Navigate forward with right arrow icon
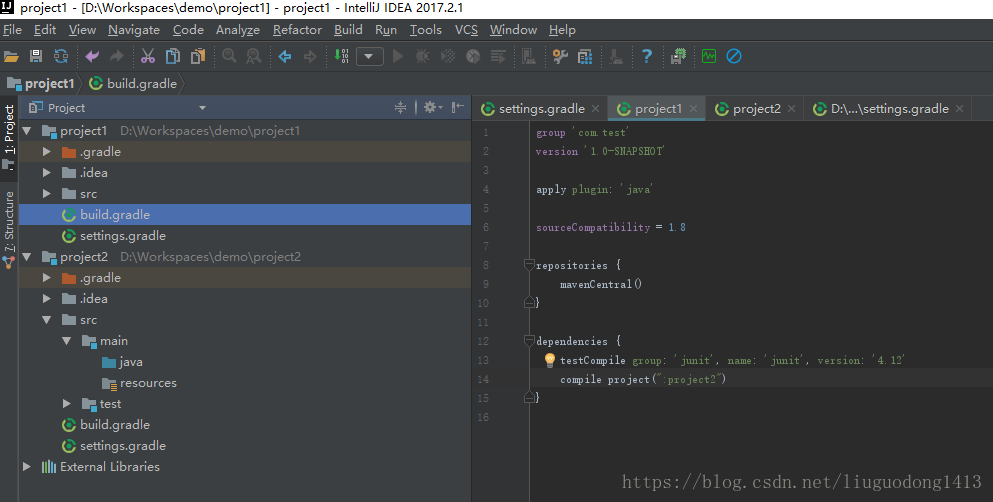Screen dimensions: 993x502 pos(310,56)
